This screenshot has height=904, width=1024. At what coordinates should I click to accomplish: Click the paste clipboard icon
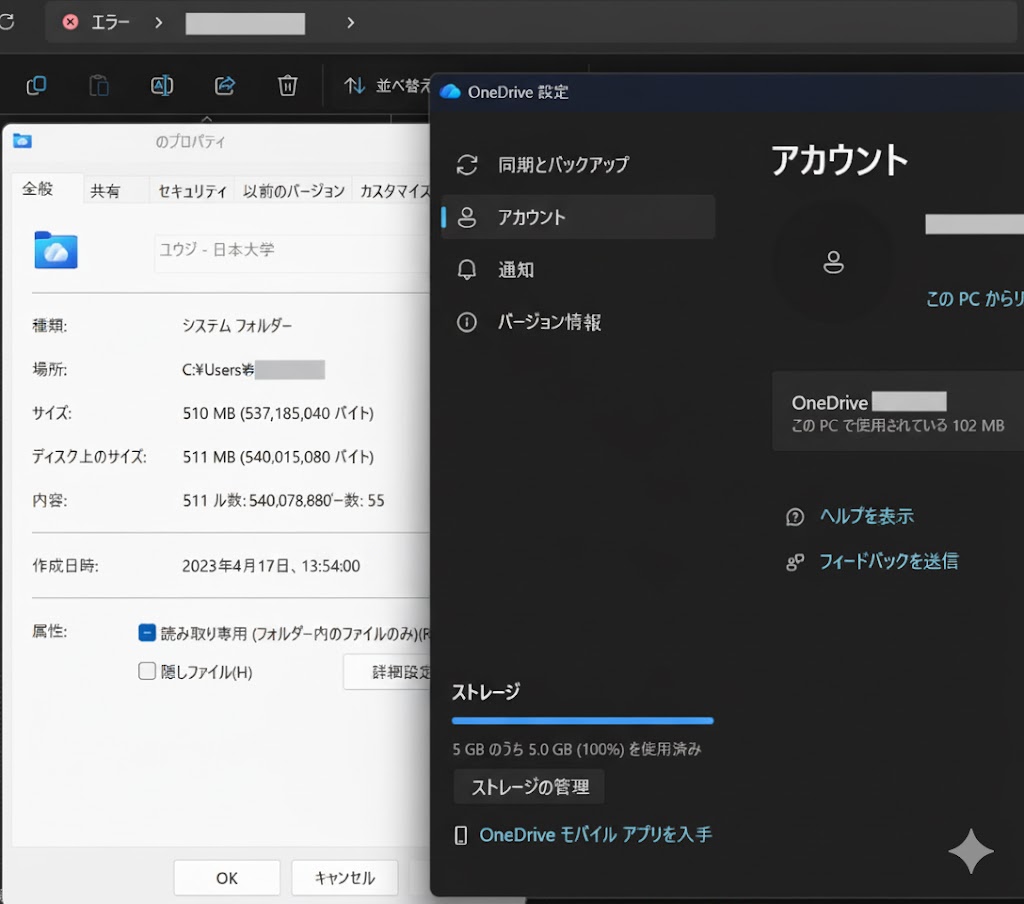(x=99, y=86)
